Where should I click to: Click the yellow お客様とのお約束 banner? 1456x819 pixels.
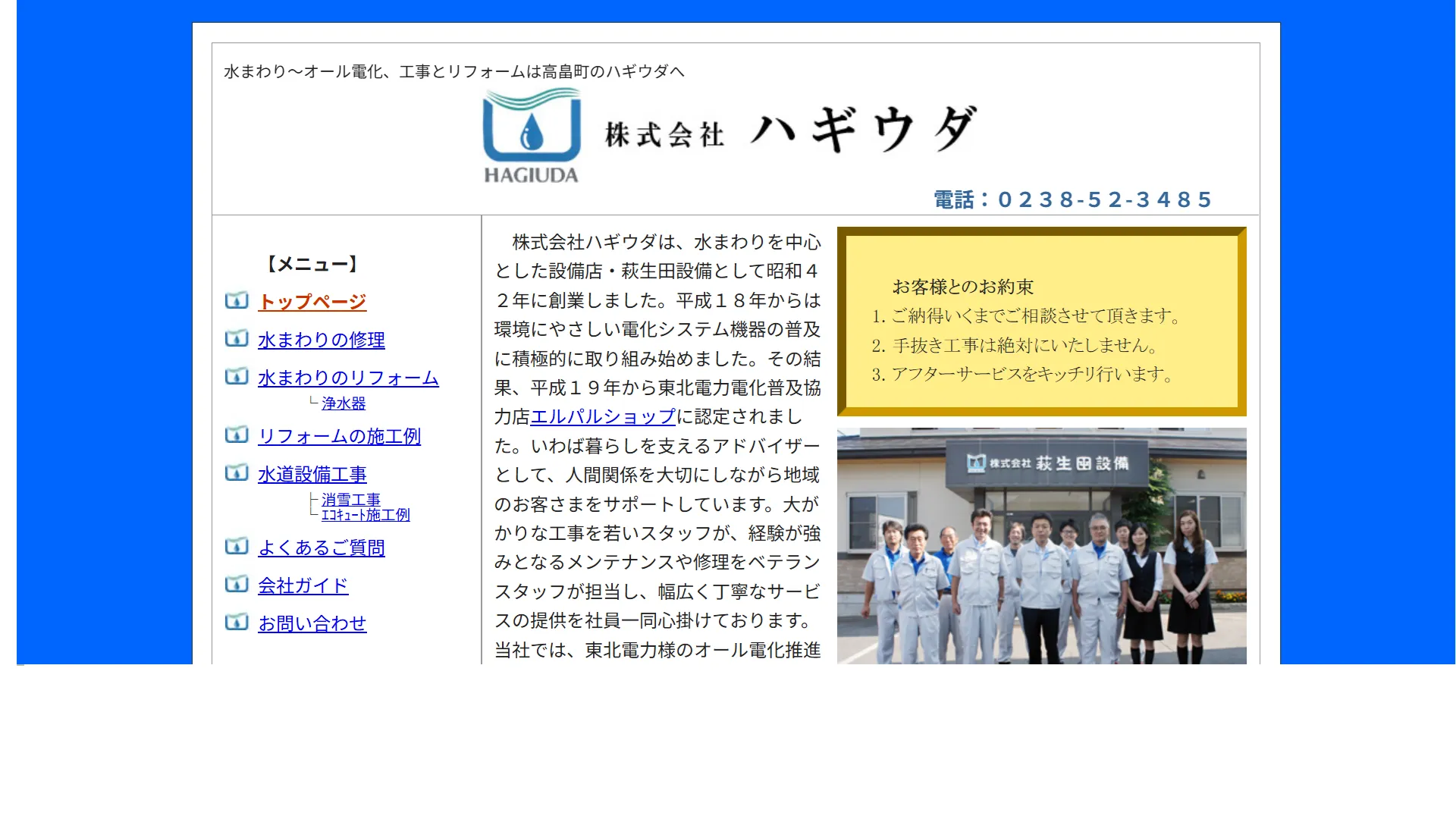click(x=1041, y=322)
